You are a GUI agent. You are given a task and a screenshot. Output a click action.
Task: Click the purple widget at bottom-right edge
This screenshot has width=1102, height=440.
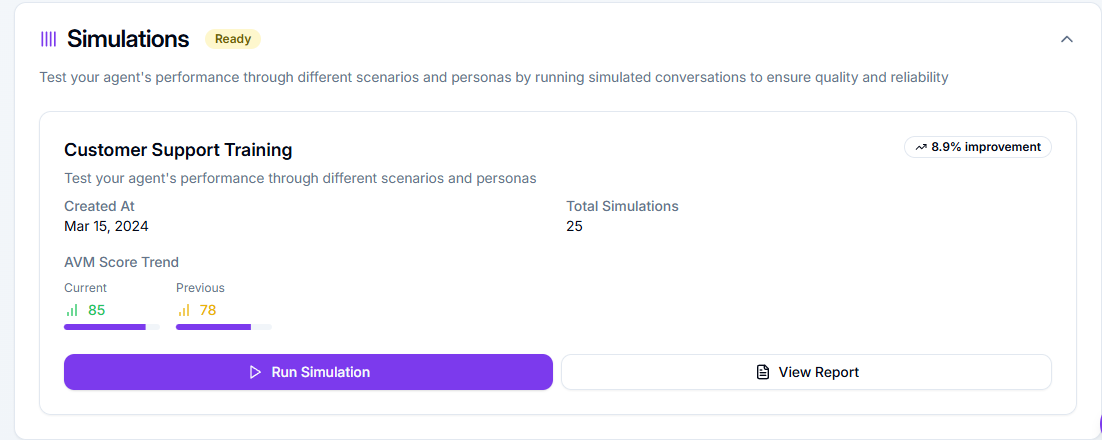pos(1098,424)
